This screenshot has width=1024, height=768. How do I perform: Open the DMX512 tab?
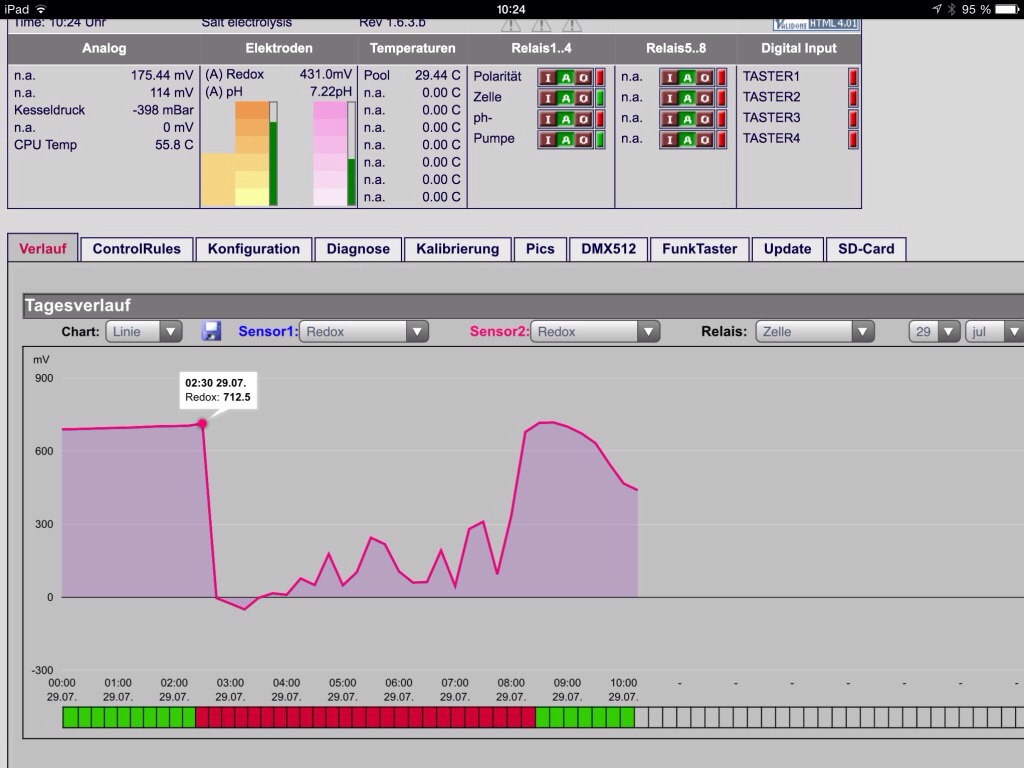tap(609, 249)
